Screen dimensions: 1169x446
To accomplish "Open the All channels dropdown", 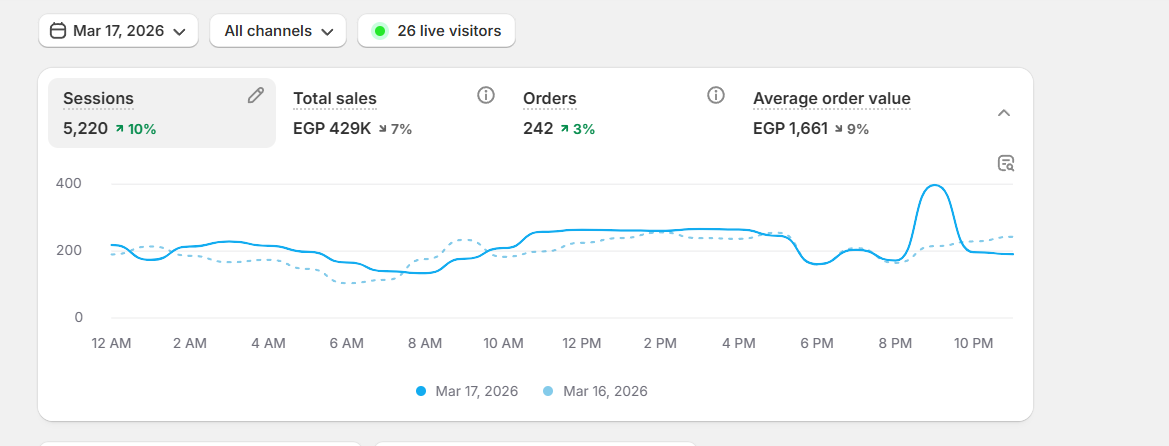I will 278,31.
